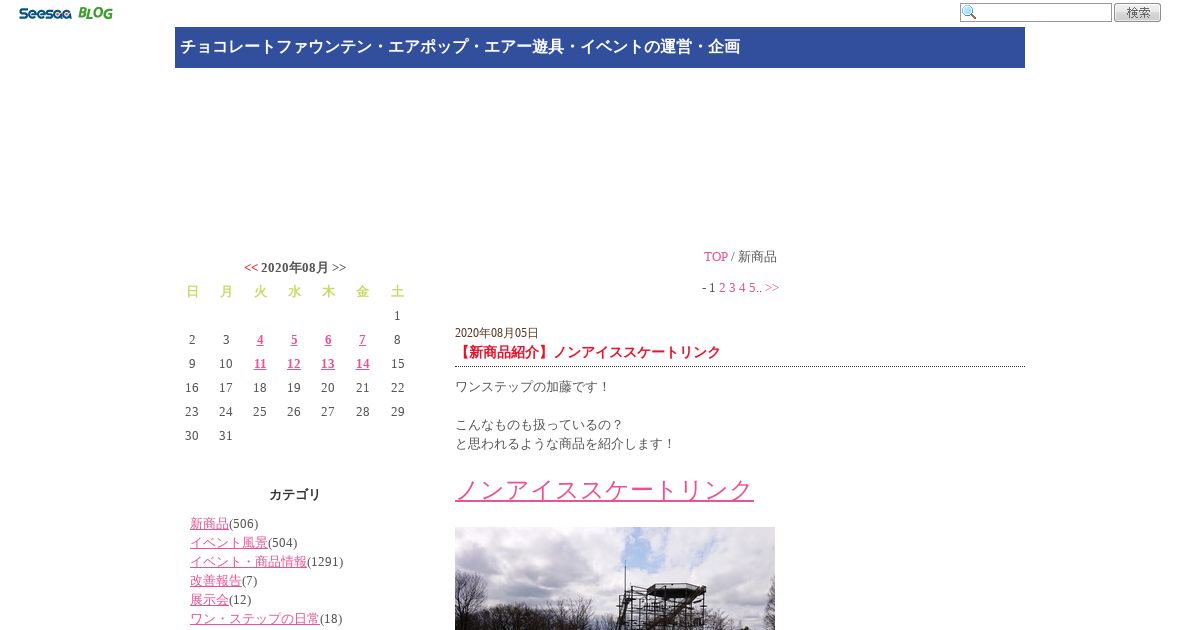Focus the blog search input field
1200x630 pixels.
tap(1036, 13)
